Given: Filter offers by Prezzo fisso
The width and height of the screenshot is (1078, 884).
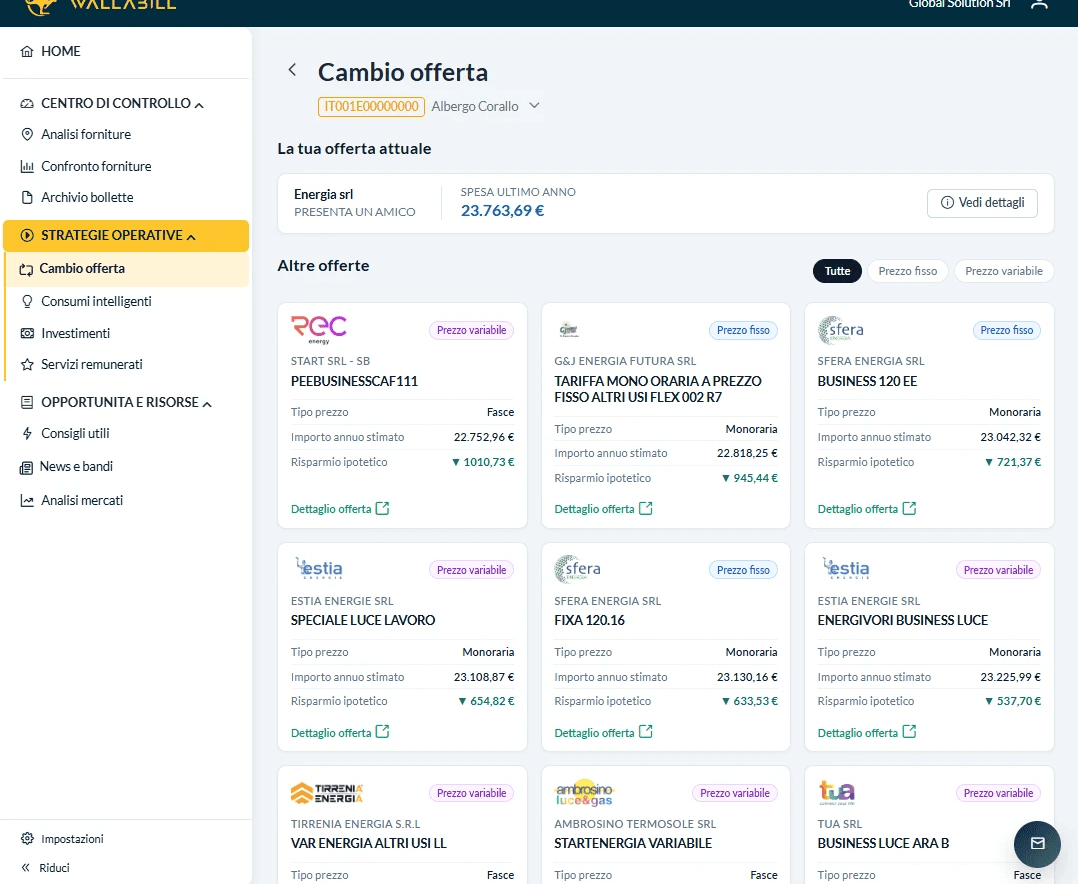Looking at the screenshot, I should click(908, 271).
